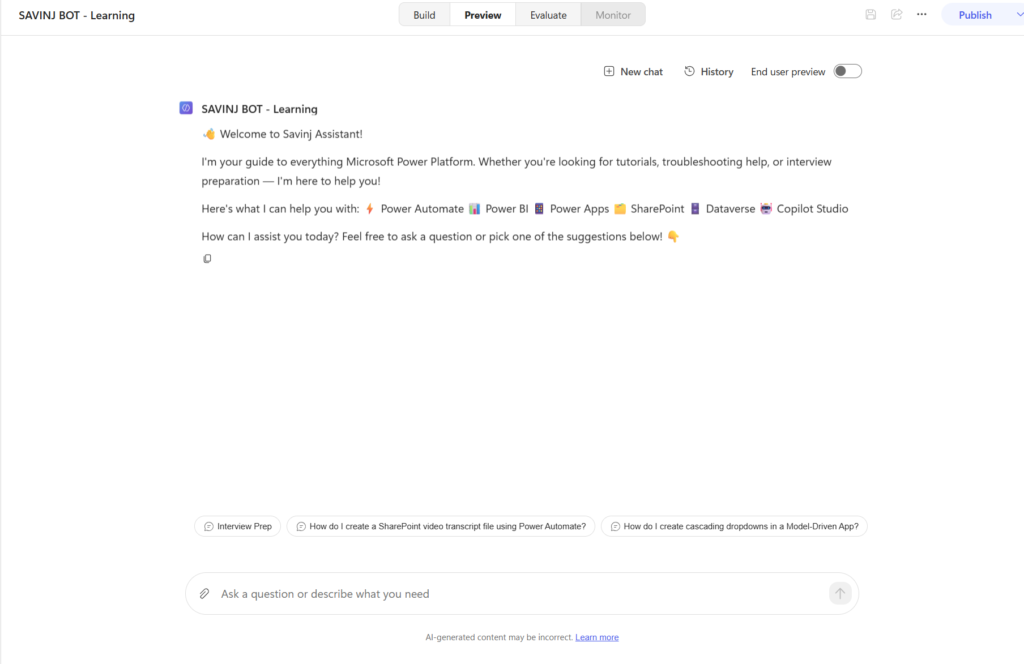Copy the welcome message with copy icon
Image resolution: width=1024 pixels, height=664 pixels.
pyautogui.click(x=207, y=259)
